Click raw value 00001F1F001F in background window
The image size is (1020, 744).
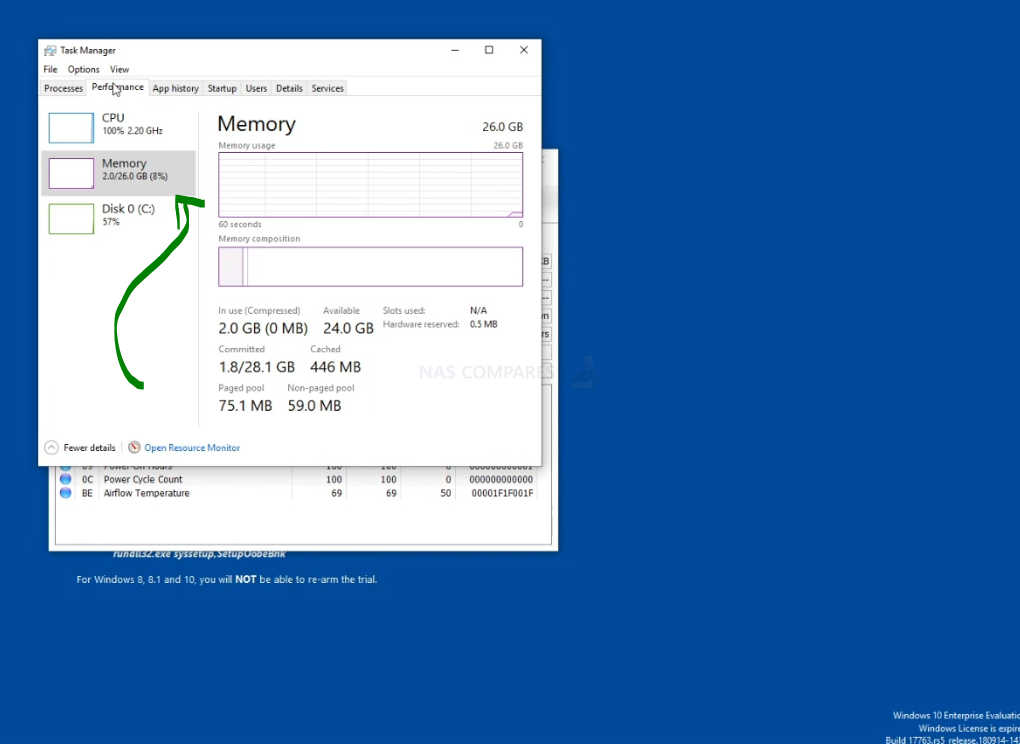click(502, 493)
